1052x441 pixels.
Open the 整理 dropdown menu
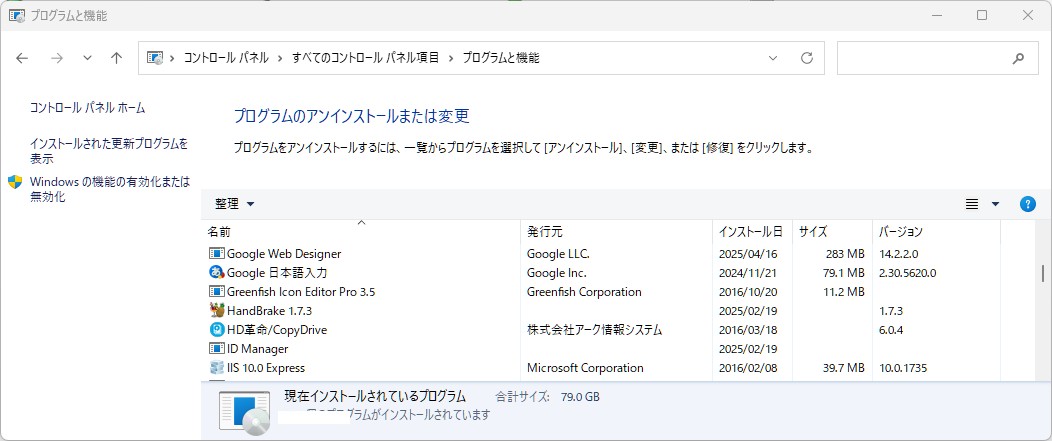click(234, 204)
